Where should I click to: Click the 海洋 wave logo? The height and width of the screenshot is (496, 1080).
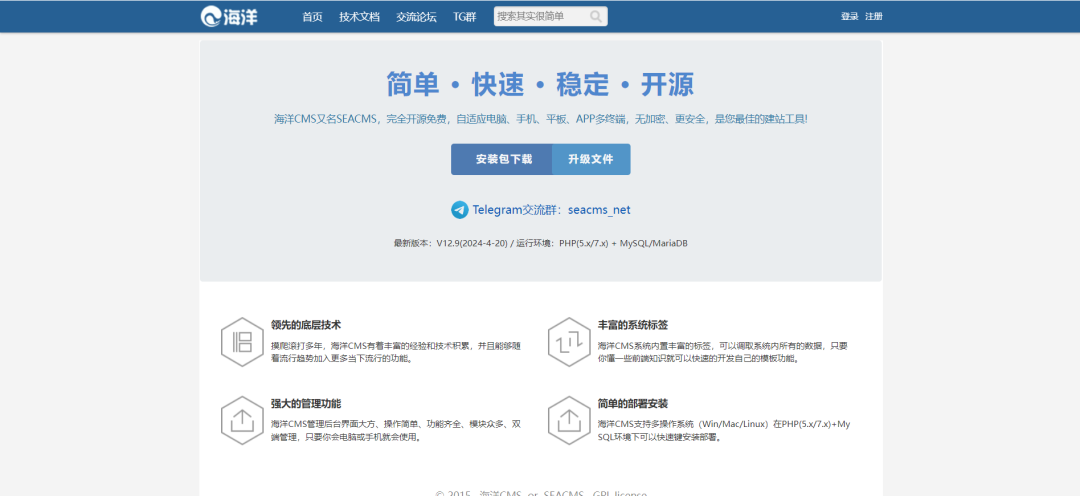click(229, 16)
